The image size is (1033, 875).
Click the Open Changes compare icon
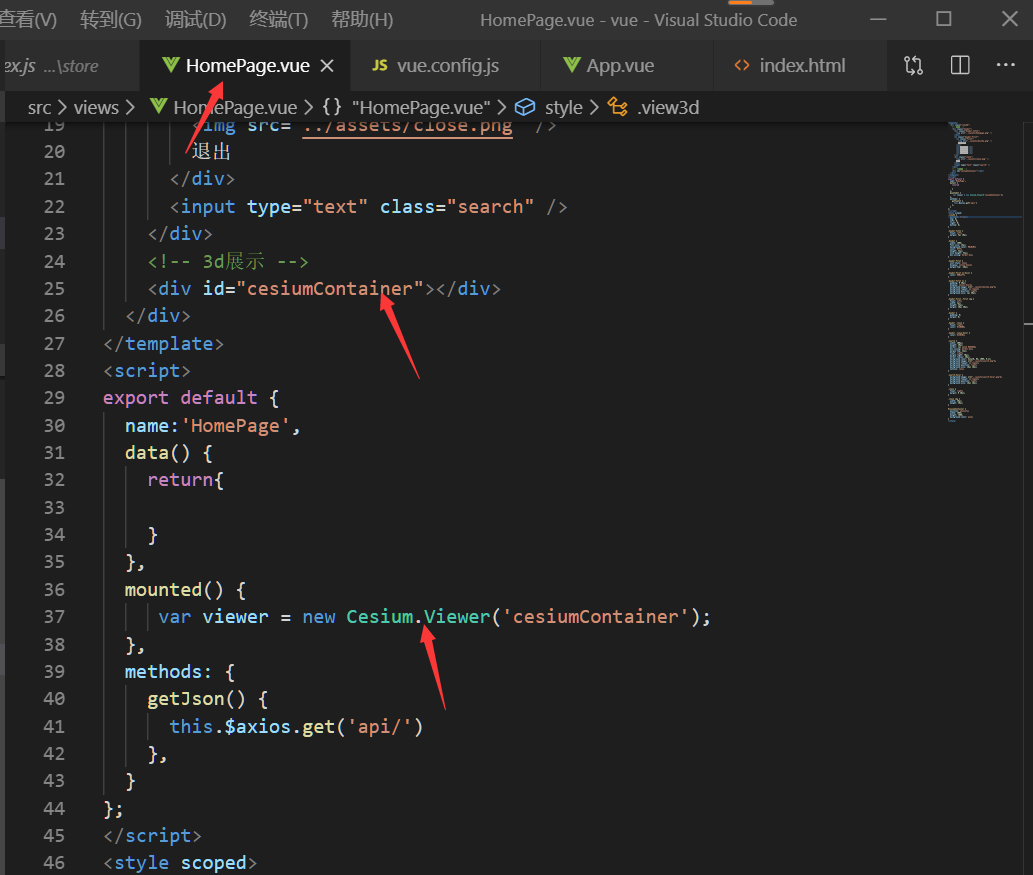point(913,65)
